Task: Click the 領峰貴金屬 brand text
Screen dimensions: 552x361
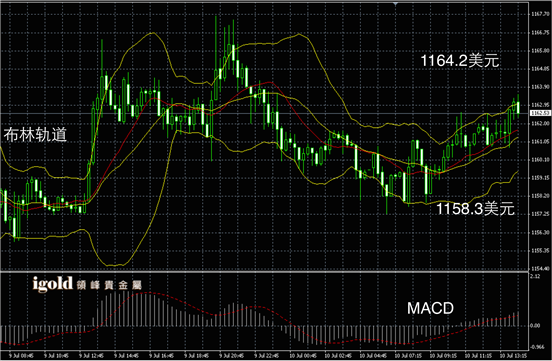Action: (x=109, y=285)
